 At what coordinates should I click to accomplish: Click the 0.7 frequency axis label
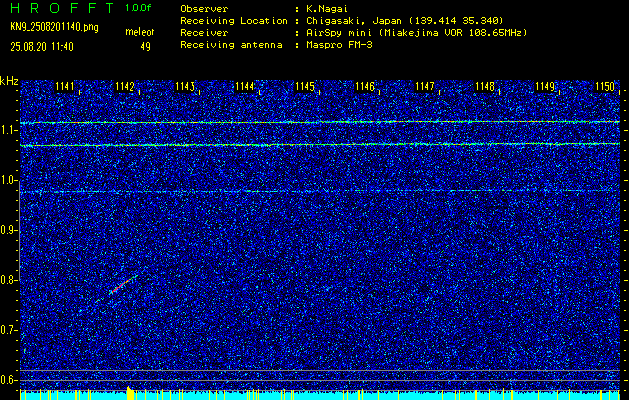(8, 330)
